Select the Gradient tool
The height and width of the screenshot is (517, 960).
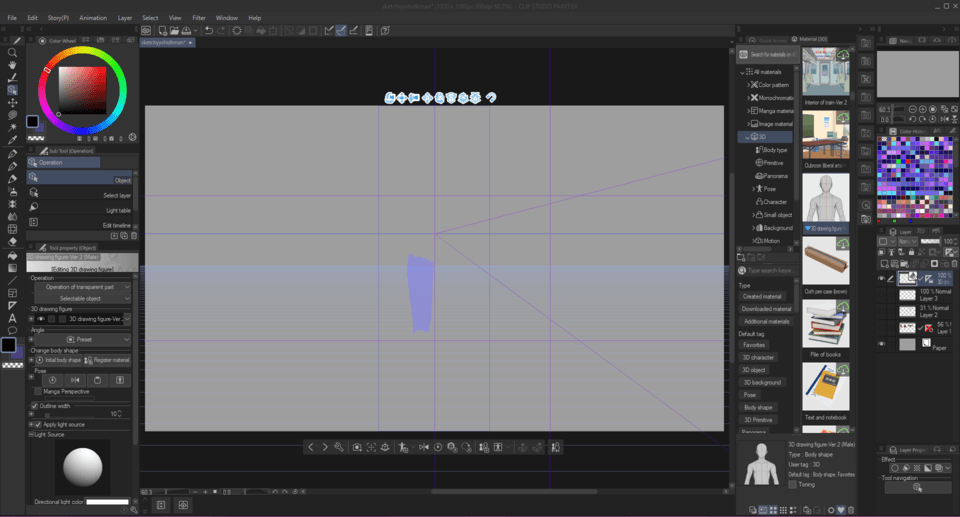pyautogui.click(x=12, y=268)
